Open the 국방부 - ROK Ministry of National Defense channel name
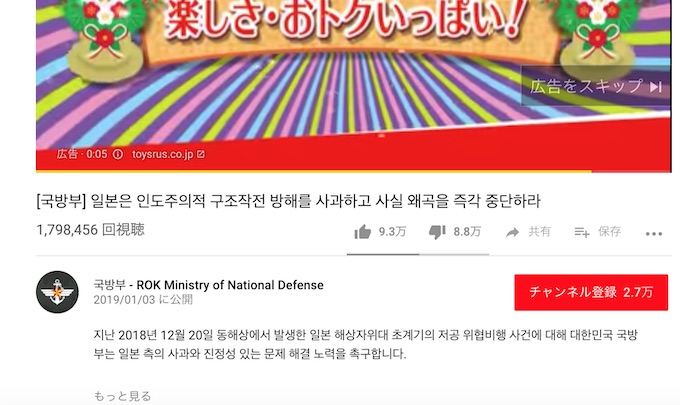The width and height of the screenshot is (680, 405). pos(209,285)
